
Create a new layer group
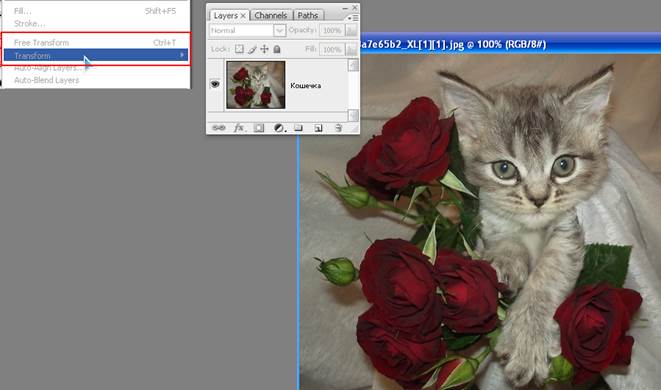298,128
